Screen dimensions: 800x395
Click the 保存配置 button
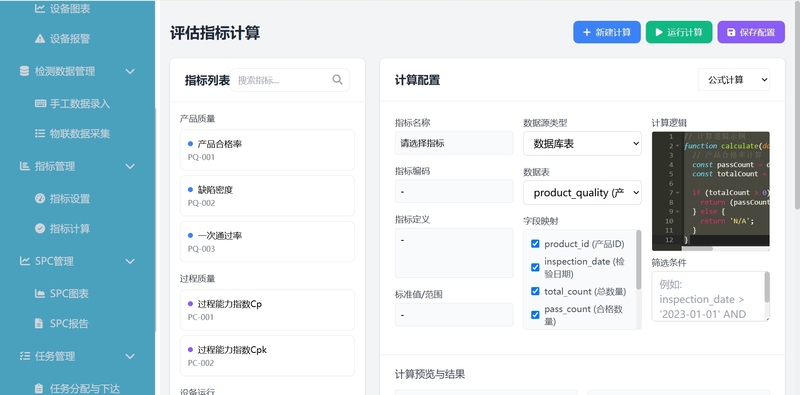(751, 32)
